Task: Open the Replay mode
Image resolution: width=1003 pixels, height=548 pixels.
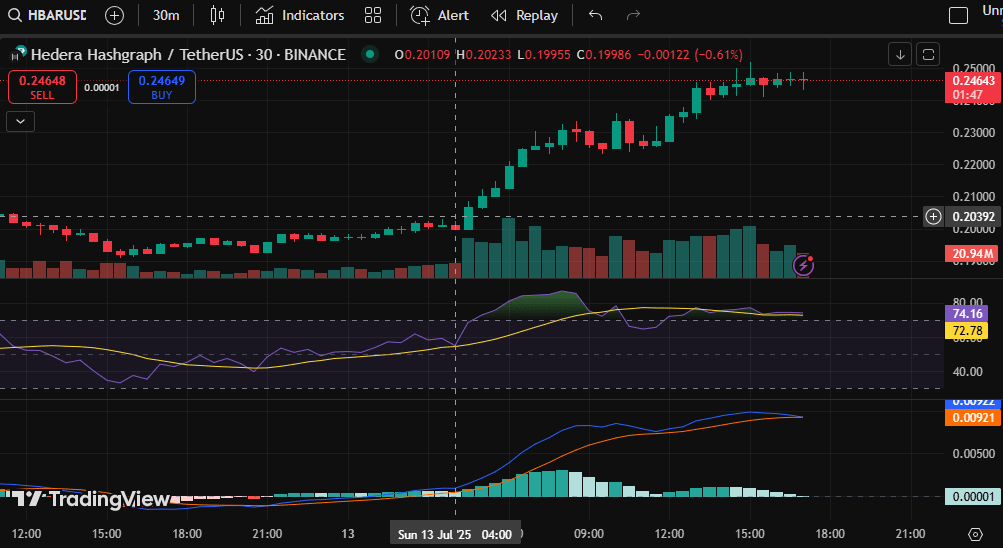Action: tap(524, 16)
